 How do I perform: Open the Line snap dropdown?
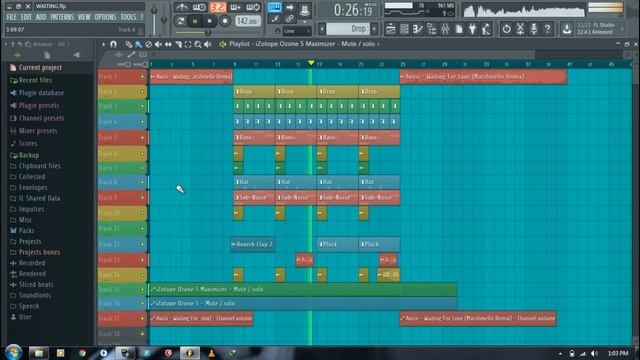tap(297, 31)
